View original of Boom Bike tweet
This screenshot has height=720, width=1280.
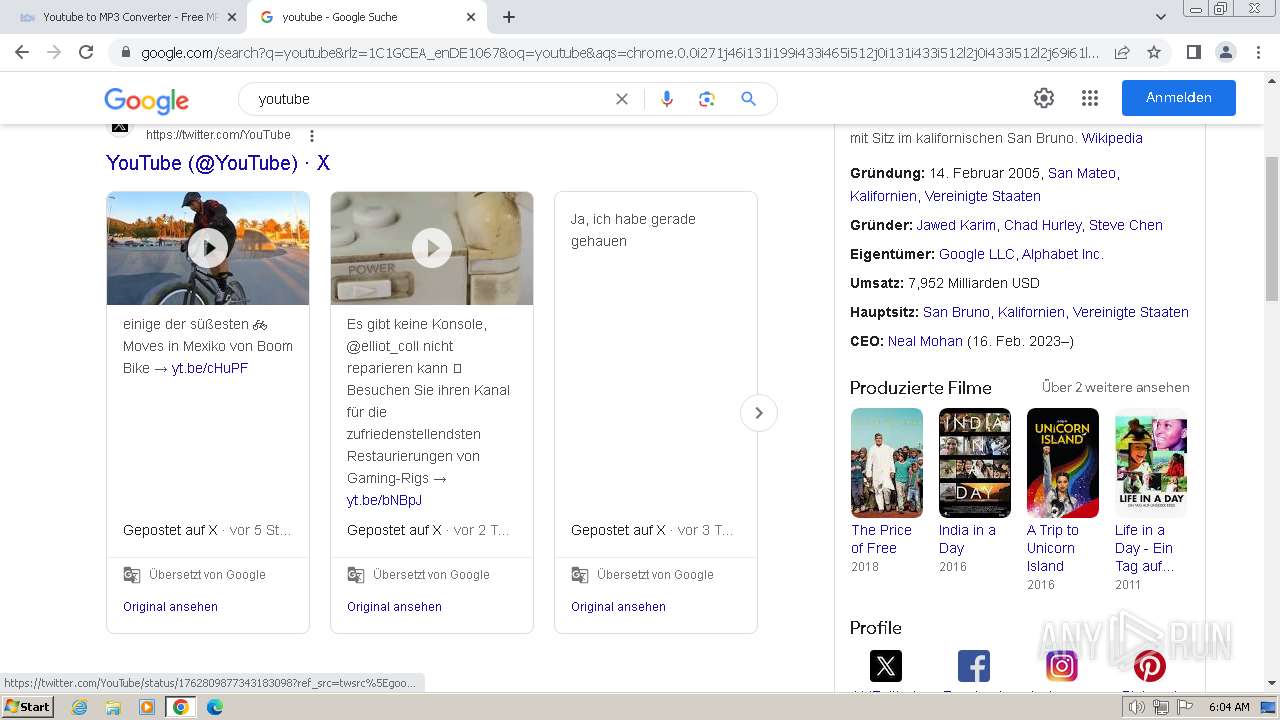coord(170,607)
